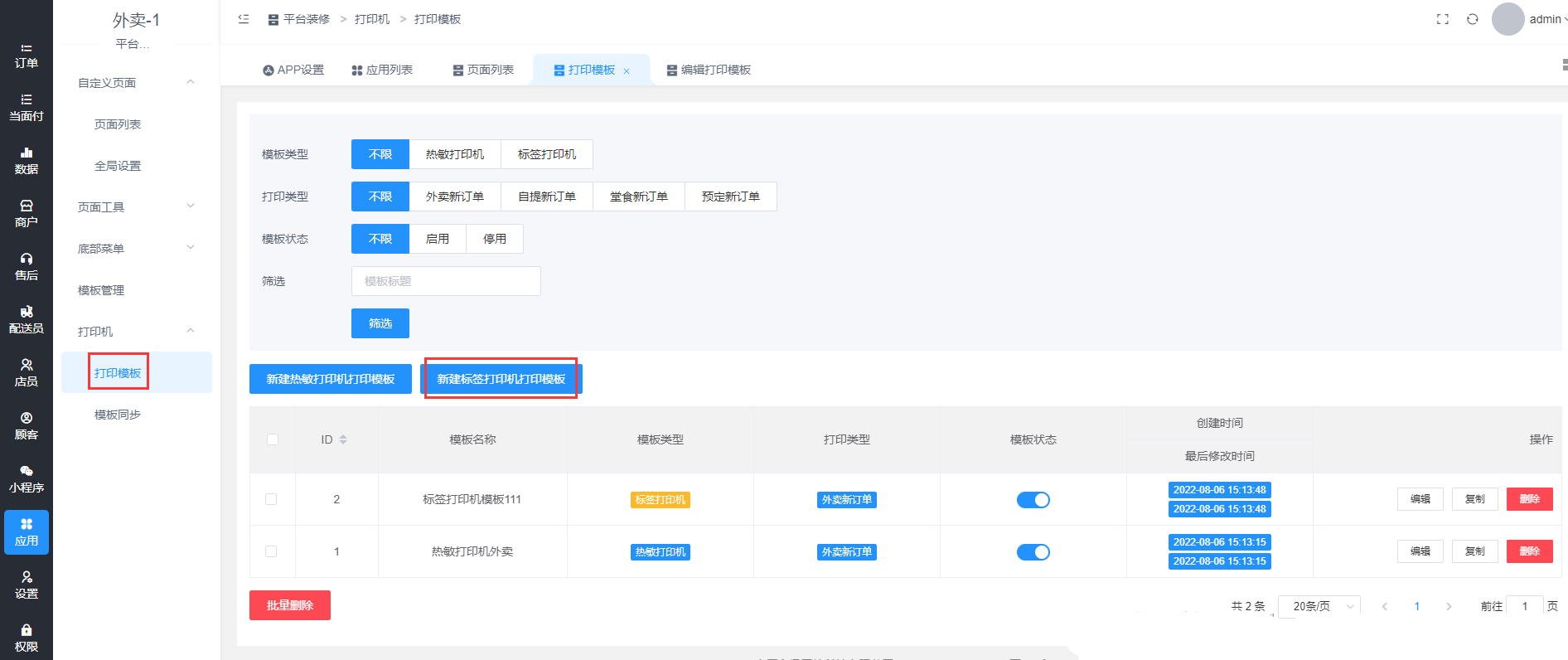Open the 配送员 delivery staff icon
This screenshot has height=660, width=1568.
27,320
